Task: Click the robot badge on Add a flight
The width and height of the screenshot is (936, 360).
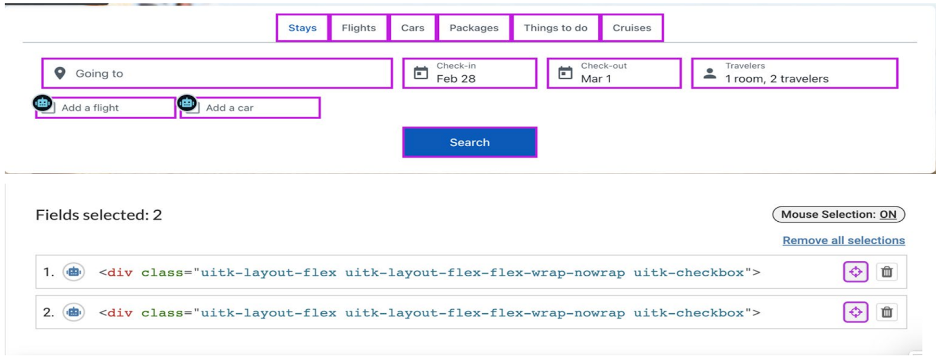Action: click(42, 103)
